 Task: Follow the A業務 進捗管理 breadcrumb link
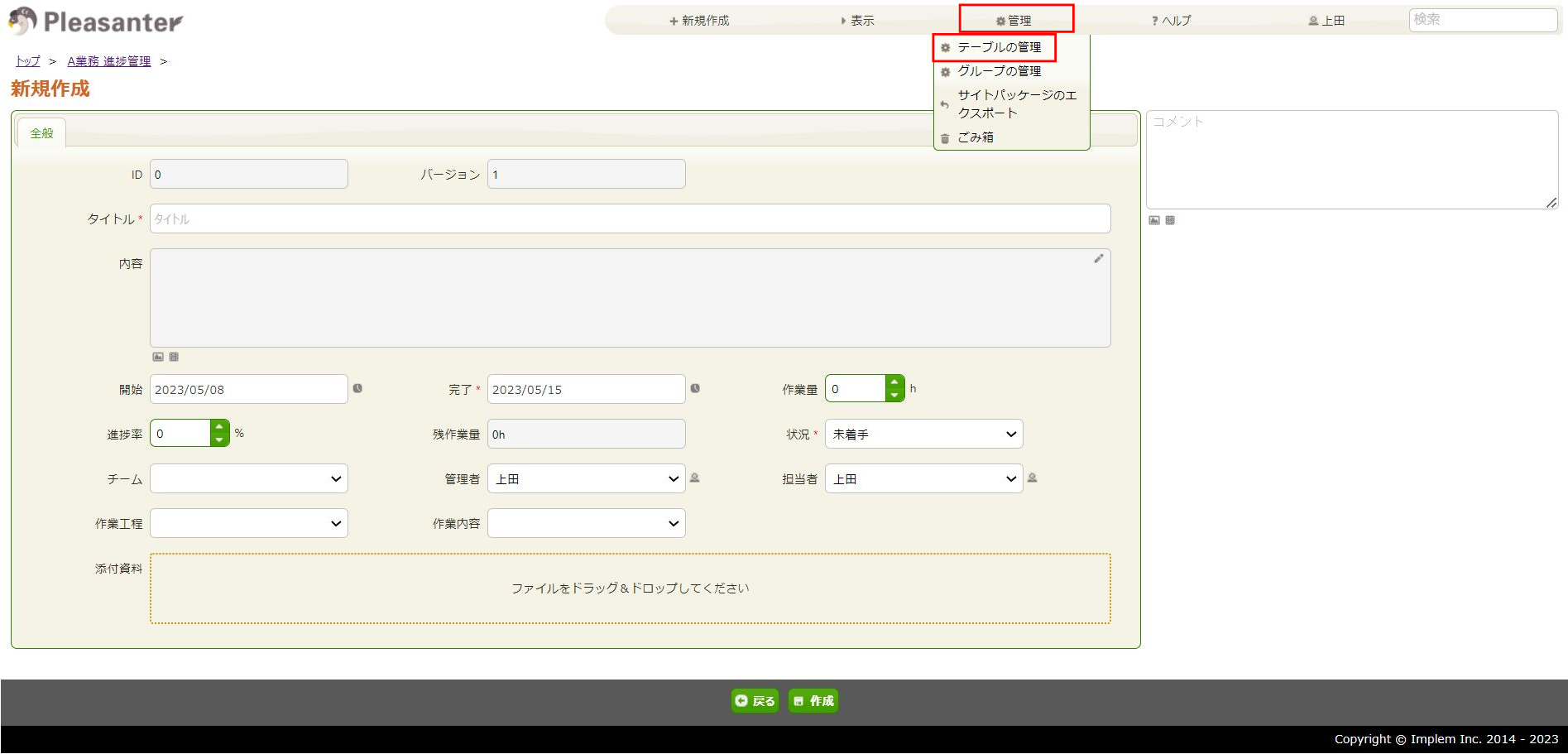point(109,62)
